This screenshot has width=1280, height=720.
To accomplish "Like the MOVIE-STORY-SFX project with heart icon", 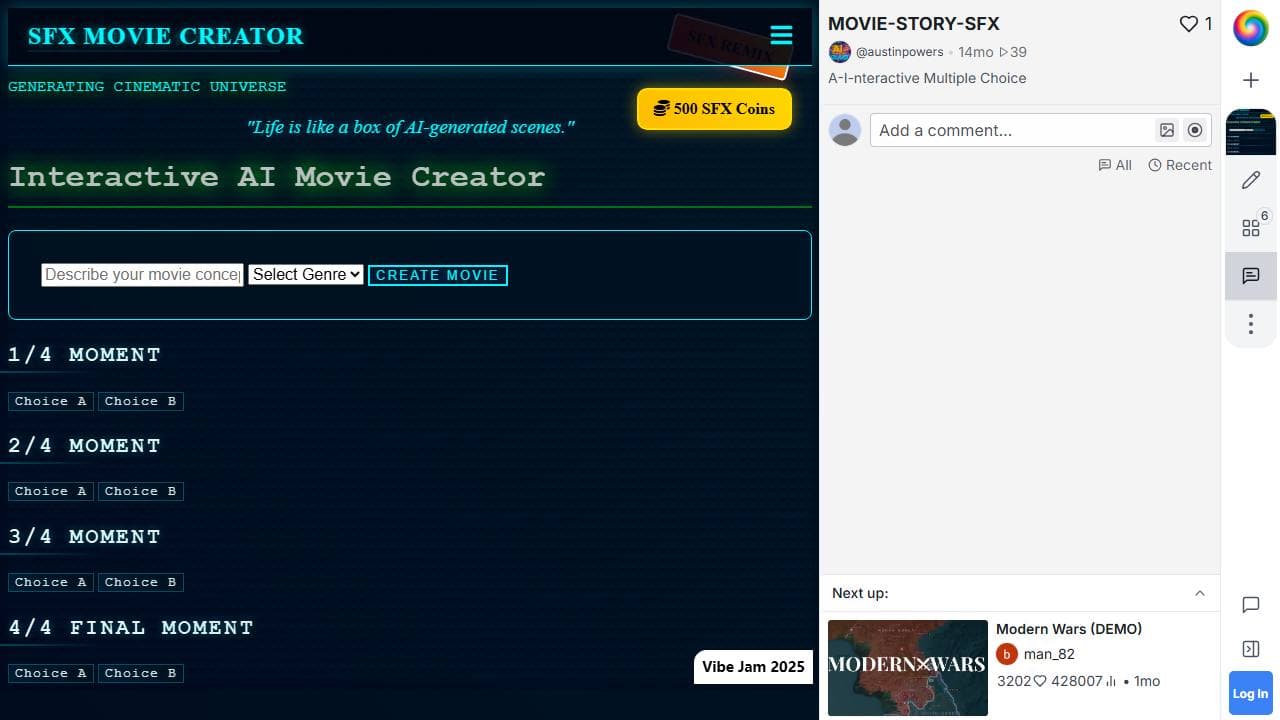I will pyautogui.click(x=1189, y=24).
